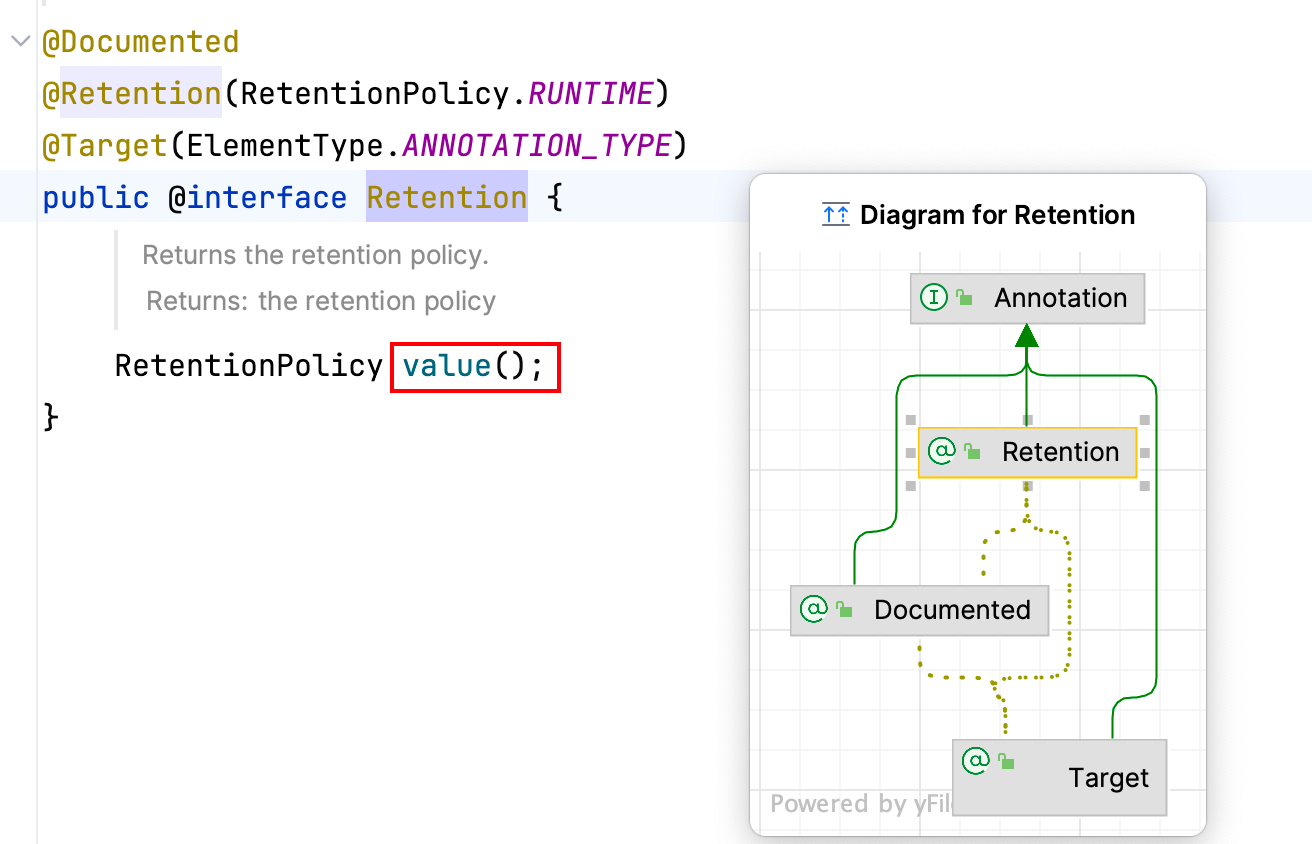
Task: Click the @ icon on Documented node
Action: 814,609
